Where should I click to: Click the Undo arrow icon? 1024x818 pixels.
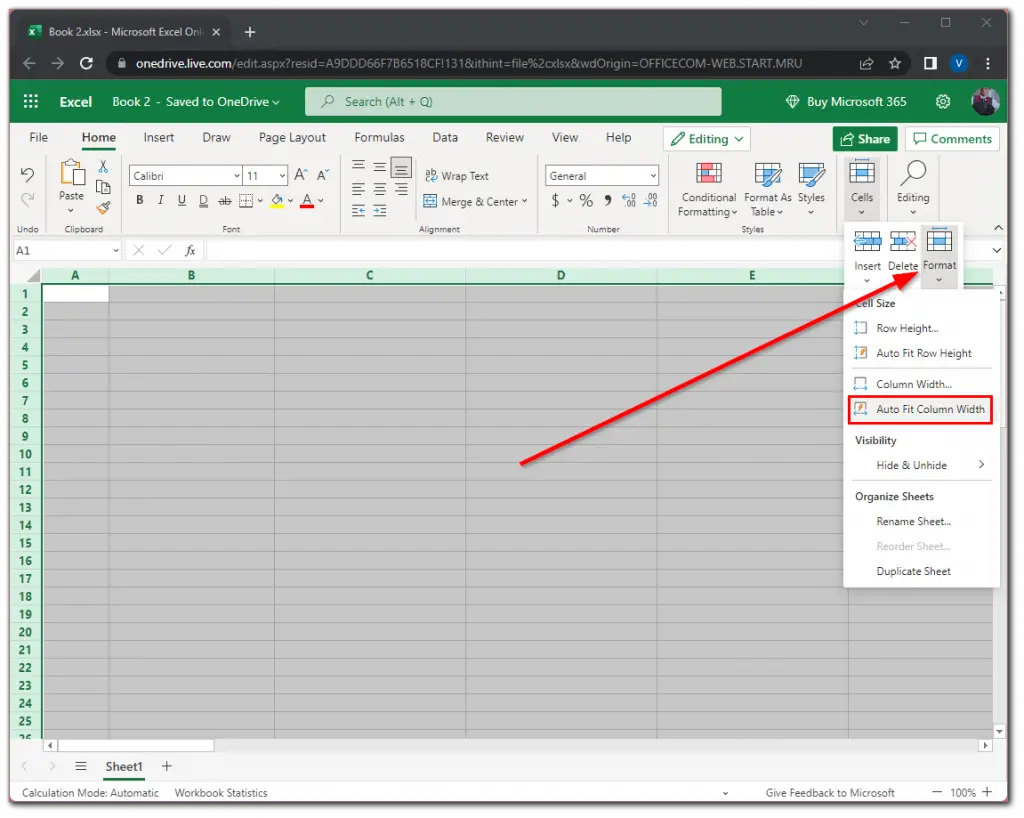[27, 175]
